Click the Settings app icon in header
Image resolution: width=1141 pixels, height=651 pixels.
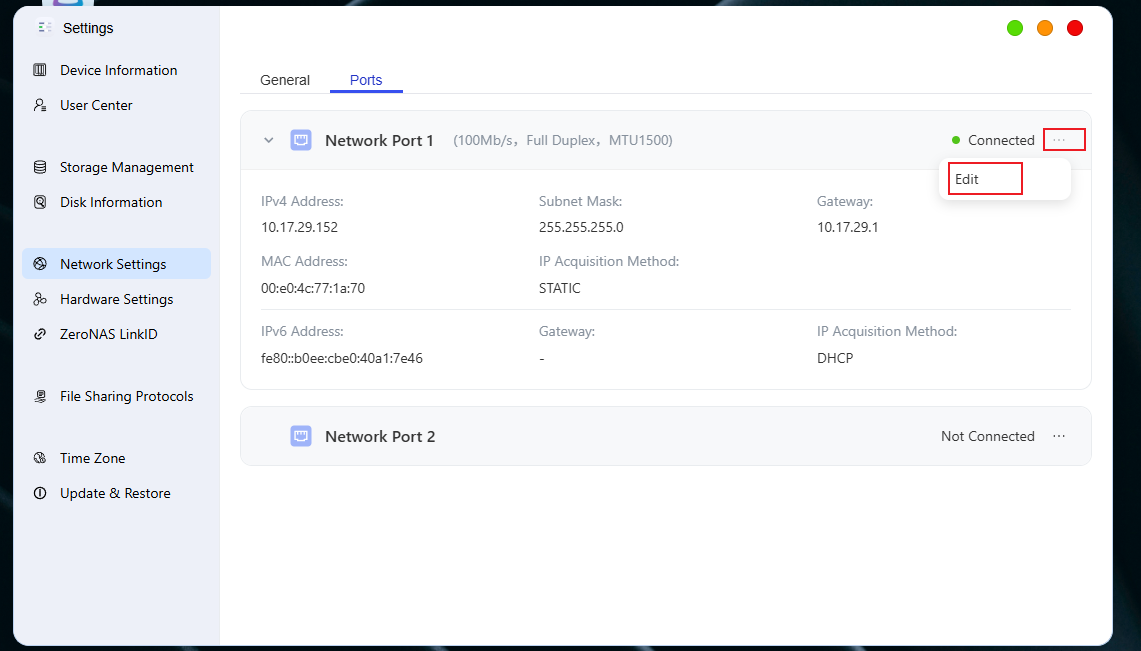44,28
